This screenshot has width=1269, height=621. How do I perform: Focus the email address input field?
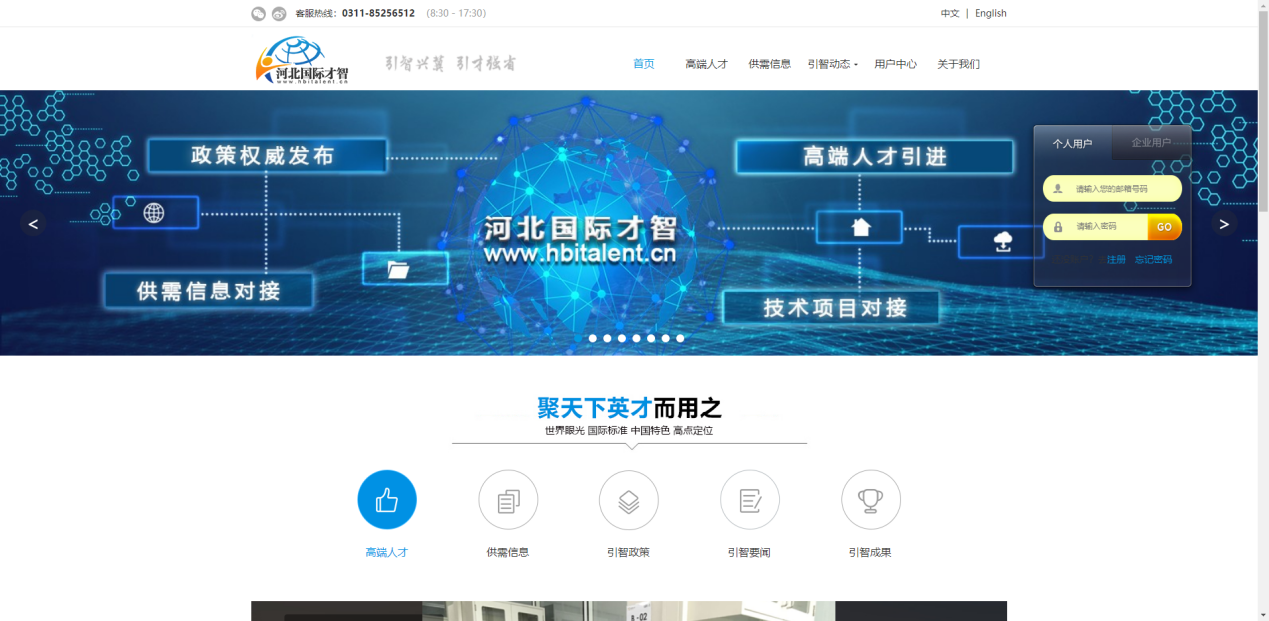click(1112, 189)
